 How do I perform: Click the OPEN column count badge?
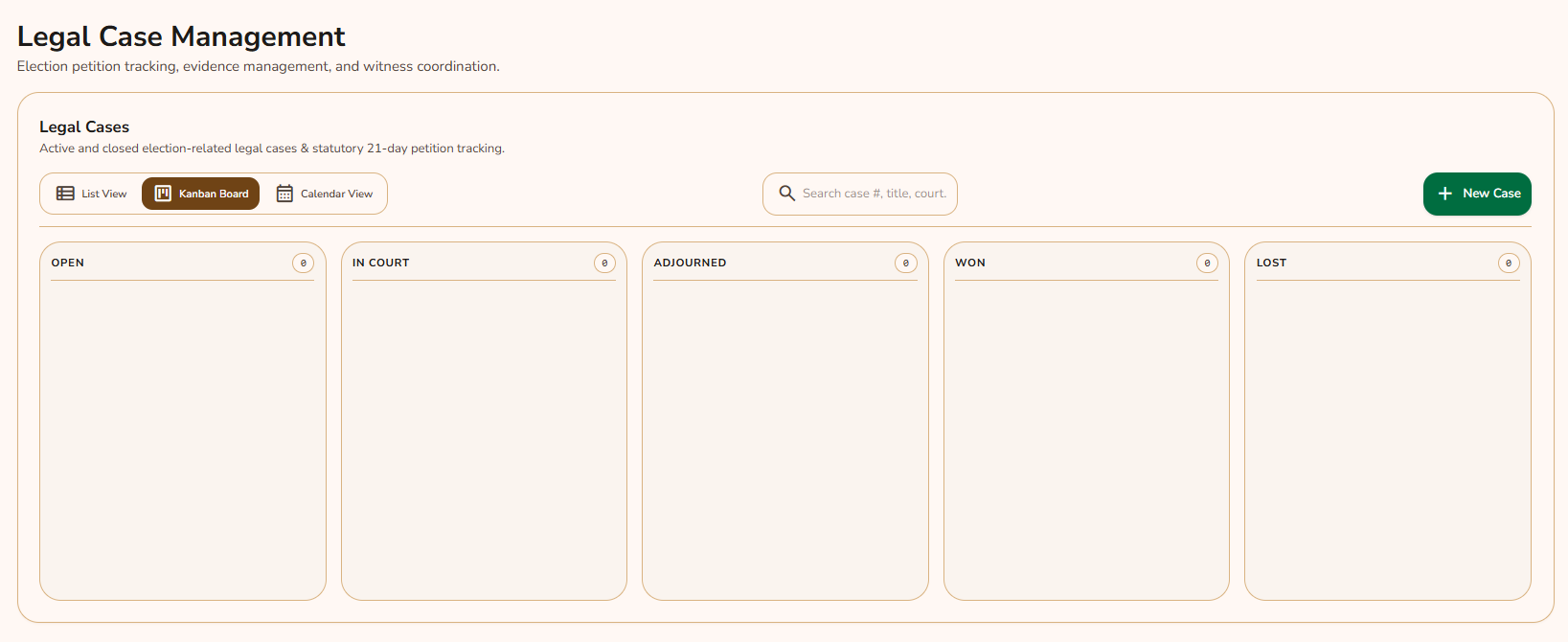point(303,263)
